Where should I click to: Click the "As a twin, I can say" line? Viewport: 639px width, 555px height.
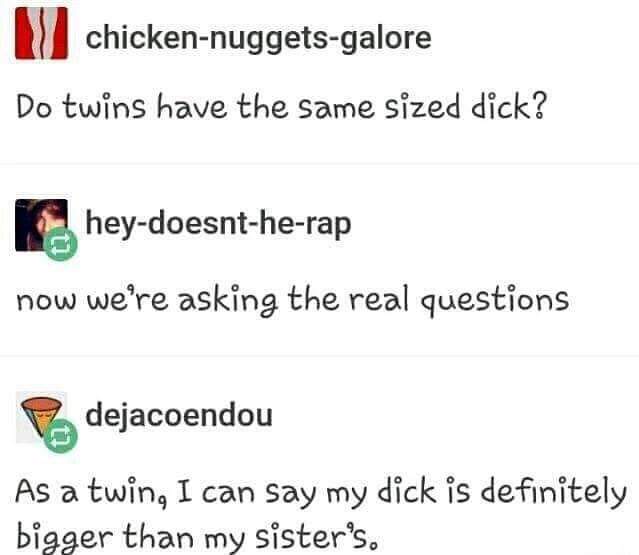(x=321, y=492)
